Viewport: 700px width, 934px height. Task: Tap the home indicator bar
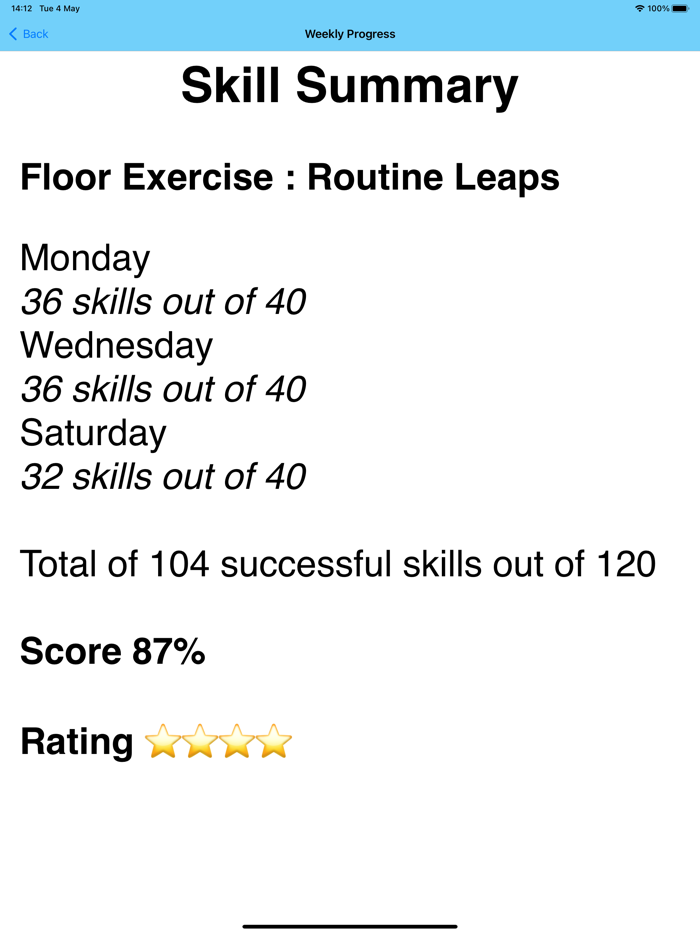click(x=350, y=926)
